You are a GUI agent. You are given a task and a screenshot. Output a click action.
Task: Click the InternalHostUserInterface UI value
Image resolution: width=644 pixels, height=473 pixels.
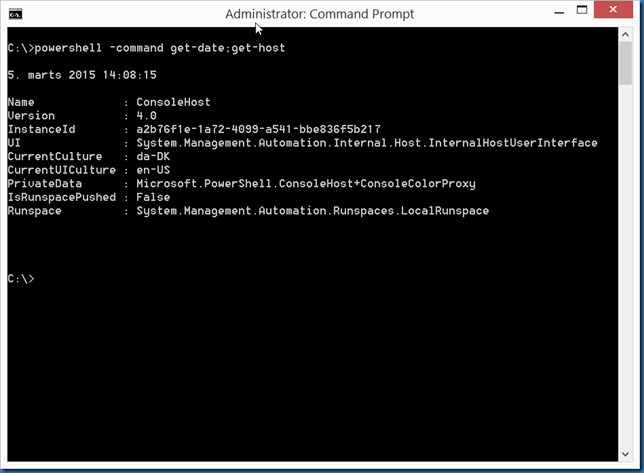click(366, 143)
